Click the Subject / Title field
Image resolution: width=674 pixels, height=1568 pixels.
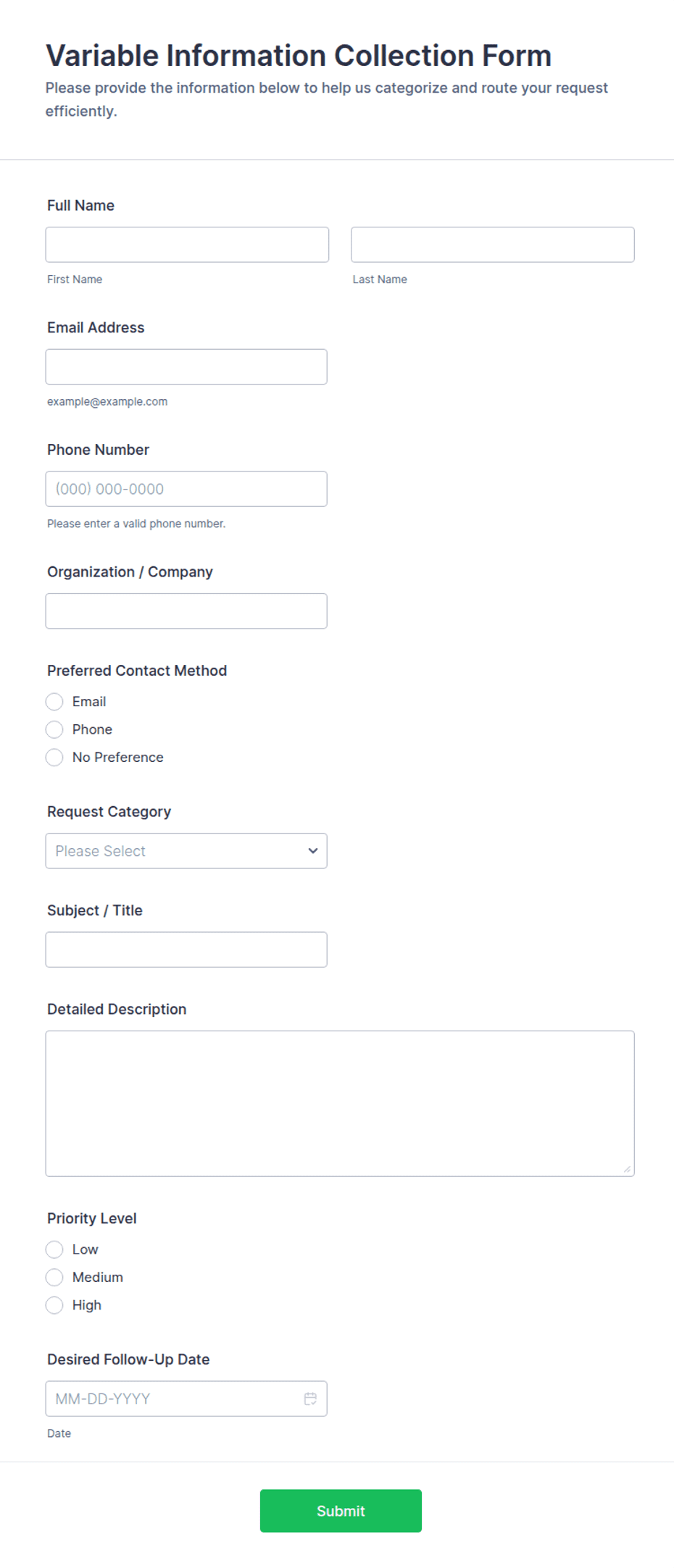click(186, 949)
